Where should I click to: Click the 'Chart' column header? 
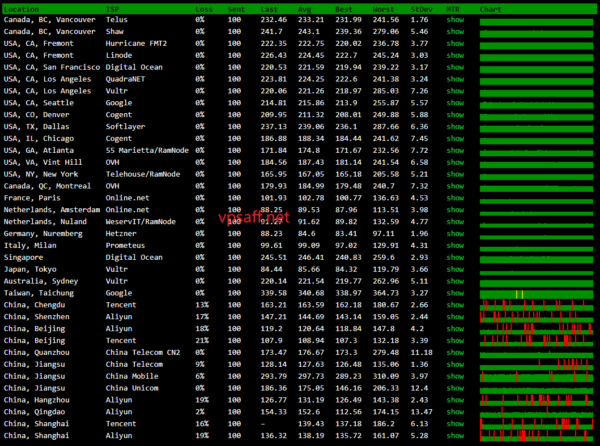[x=490, y=9]
